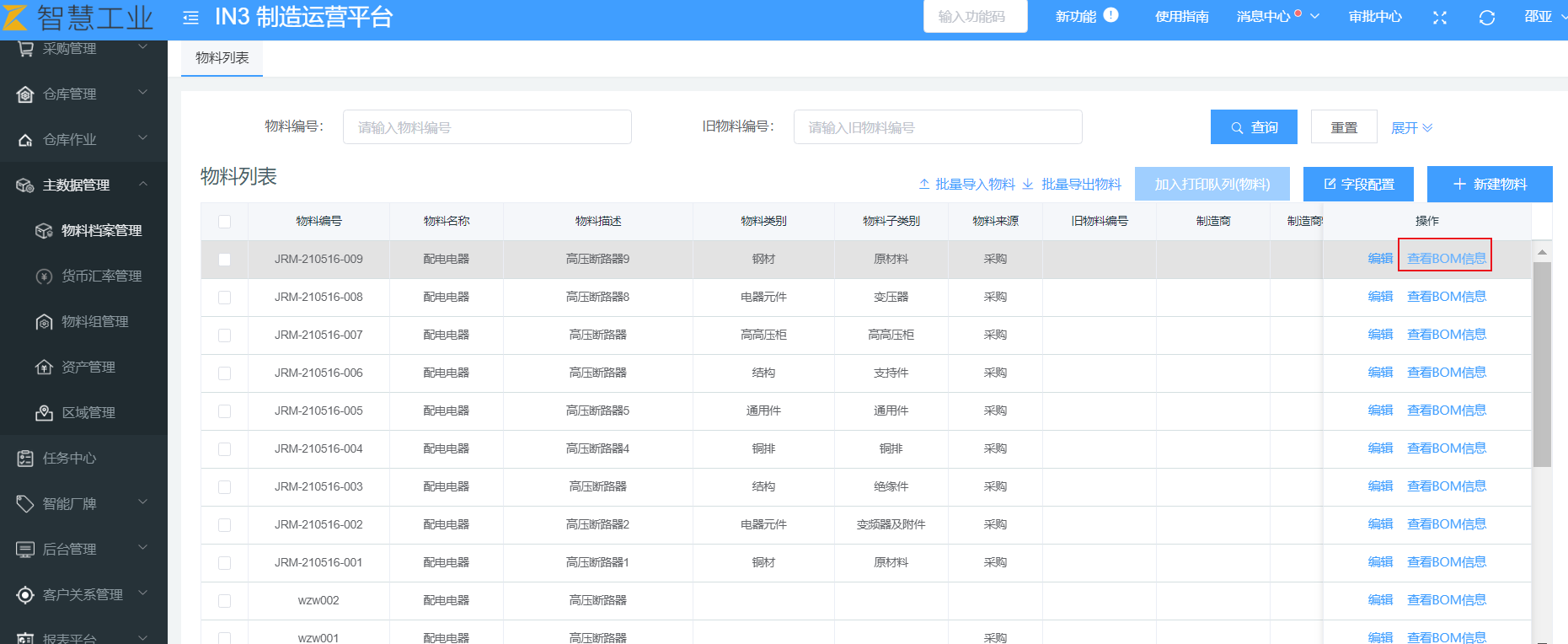
Task: Click the 任务中心 clipboard icon
Action: 25,459
